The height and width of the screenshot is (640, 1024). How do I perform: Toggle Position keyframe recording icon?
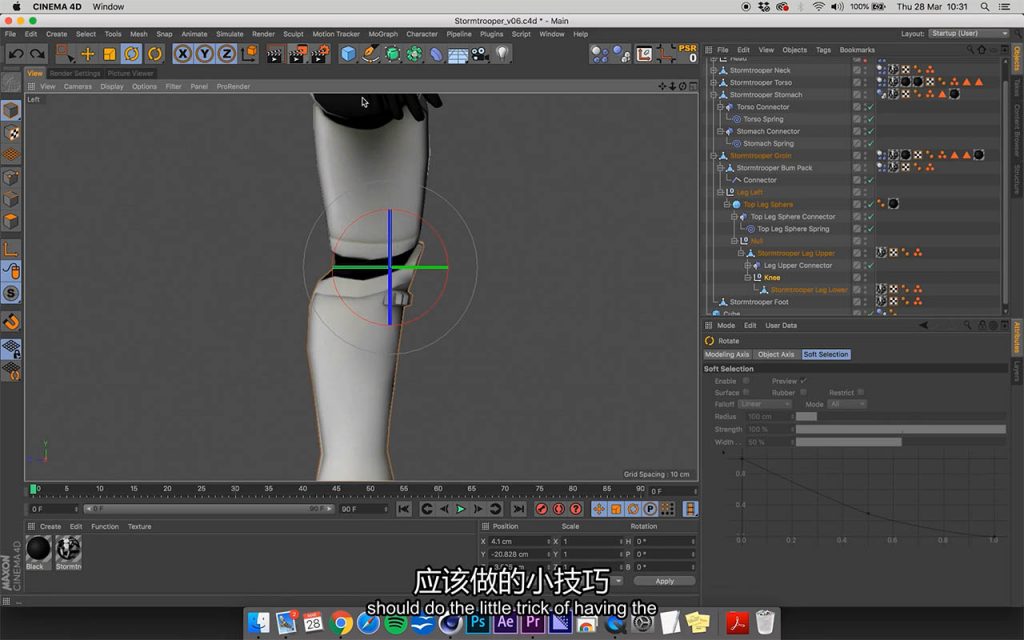click(599, 509)
